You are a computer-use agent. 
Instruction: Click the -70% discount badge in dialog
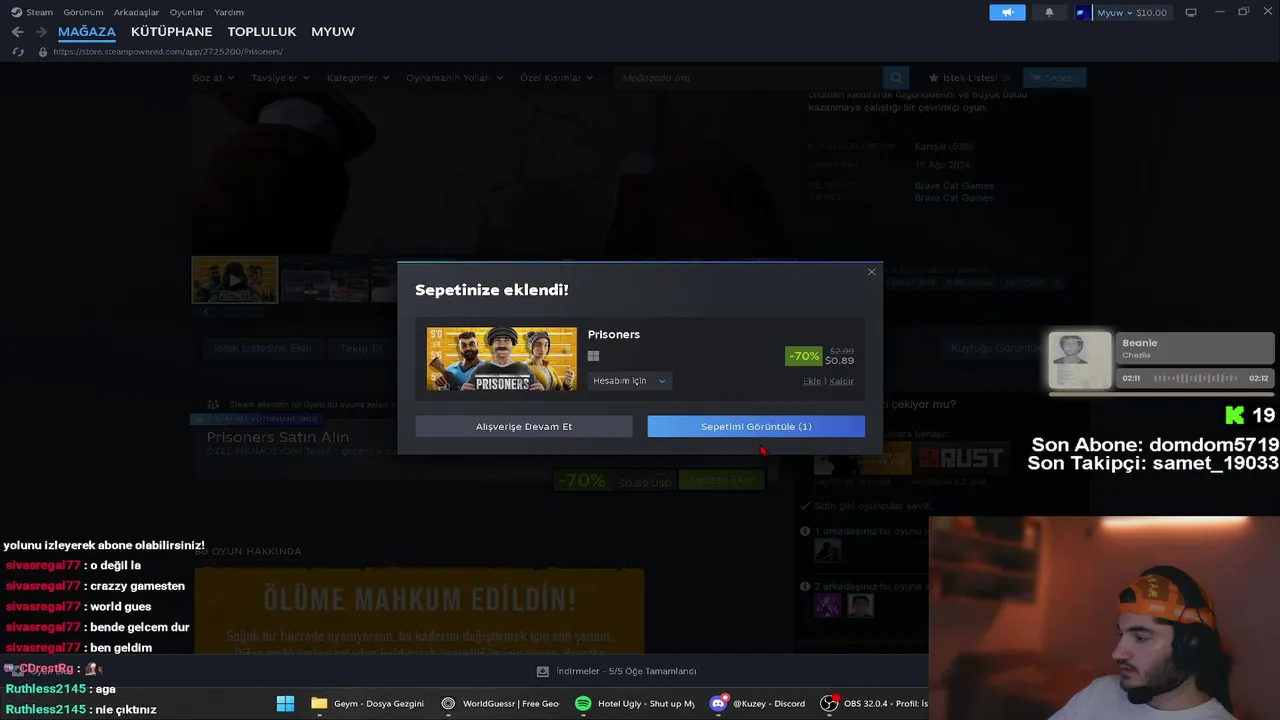point(803,356)
